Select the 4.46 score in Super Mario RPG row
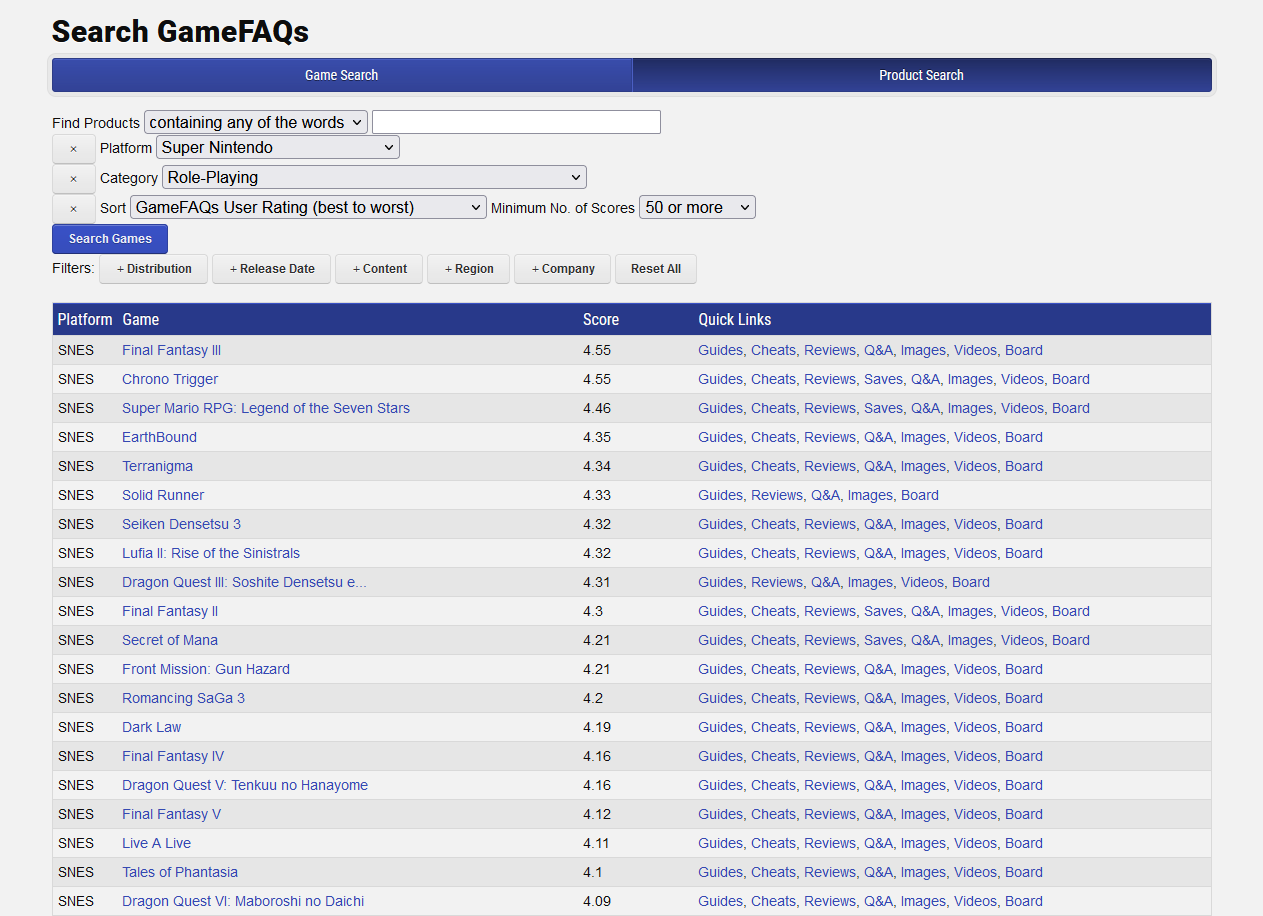Screen dimensions: 1263x916 click(597, 408)
